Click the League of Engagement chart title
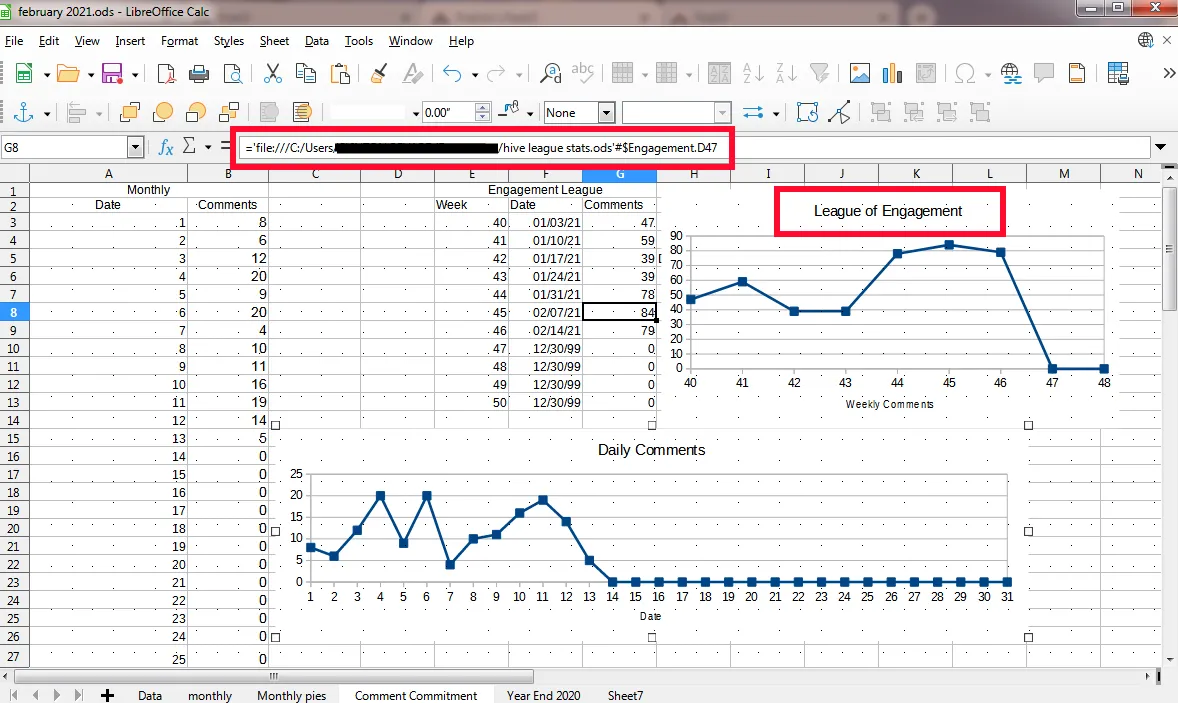 [x=887, y=211]
